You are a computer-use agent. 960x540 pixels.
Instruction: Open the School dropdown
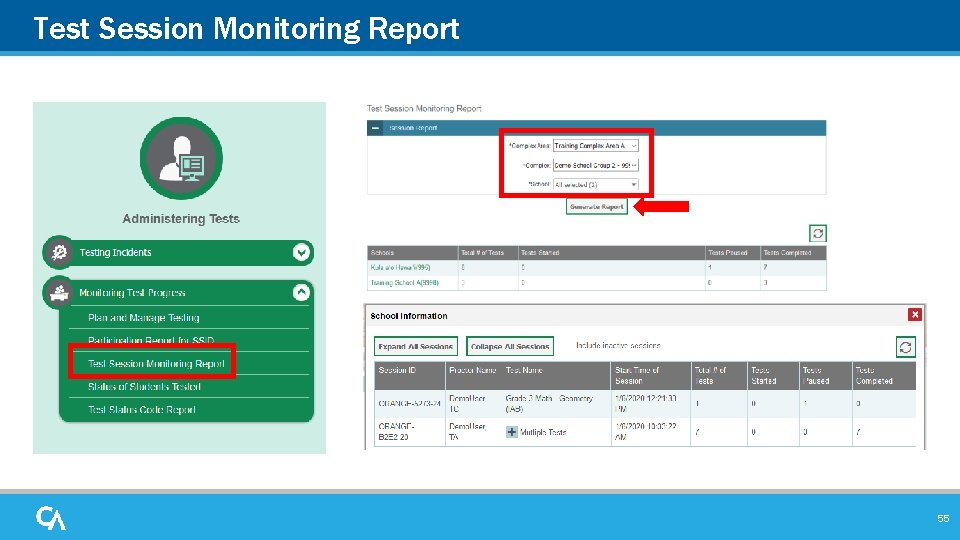[596, 184]
